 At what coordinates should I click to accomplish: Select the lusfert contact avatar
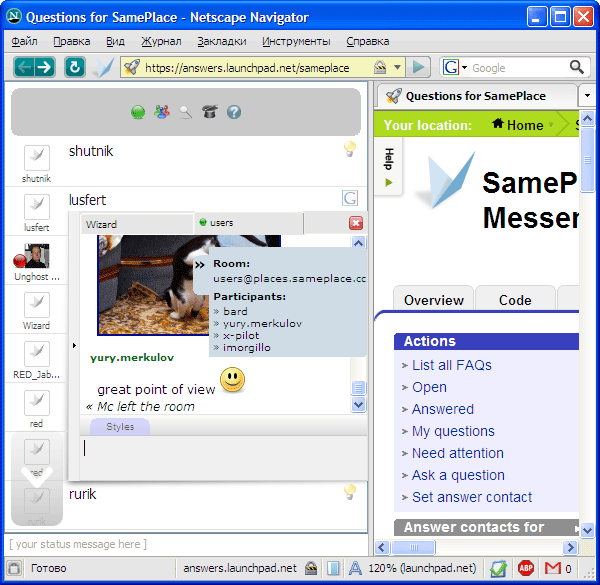click(x=37, y=207)
